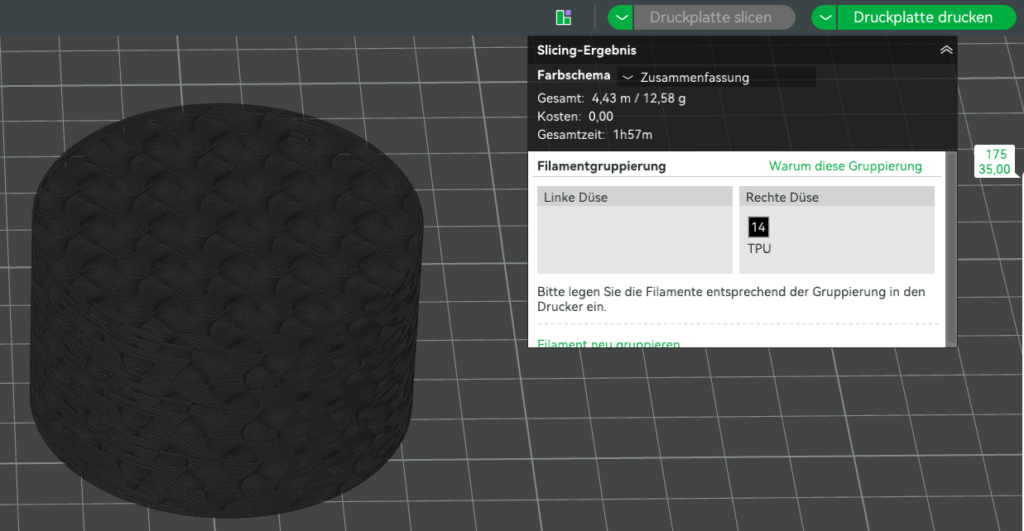Click the Gesamtzeit 1h57m entry
Image resolution: width=1024 pixels, height=531 pixels.
[x=596, y=135]
